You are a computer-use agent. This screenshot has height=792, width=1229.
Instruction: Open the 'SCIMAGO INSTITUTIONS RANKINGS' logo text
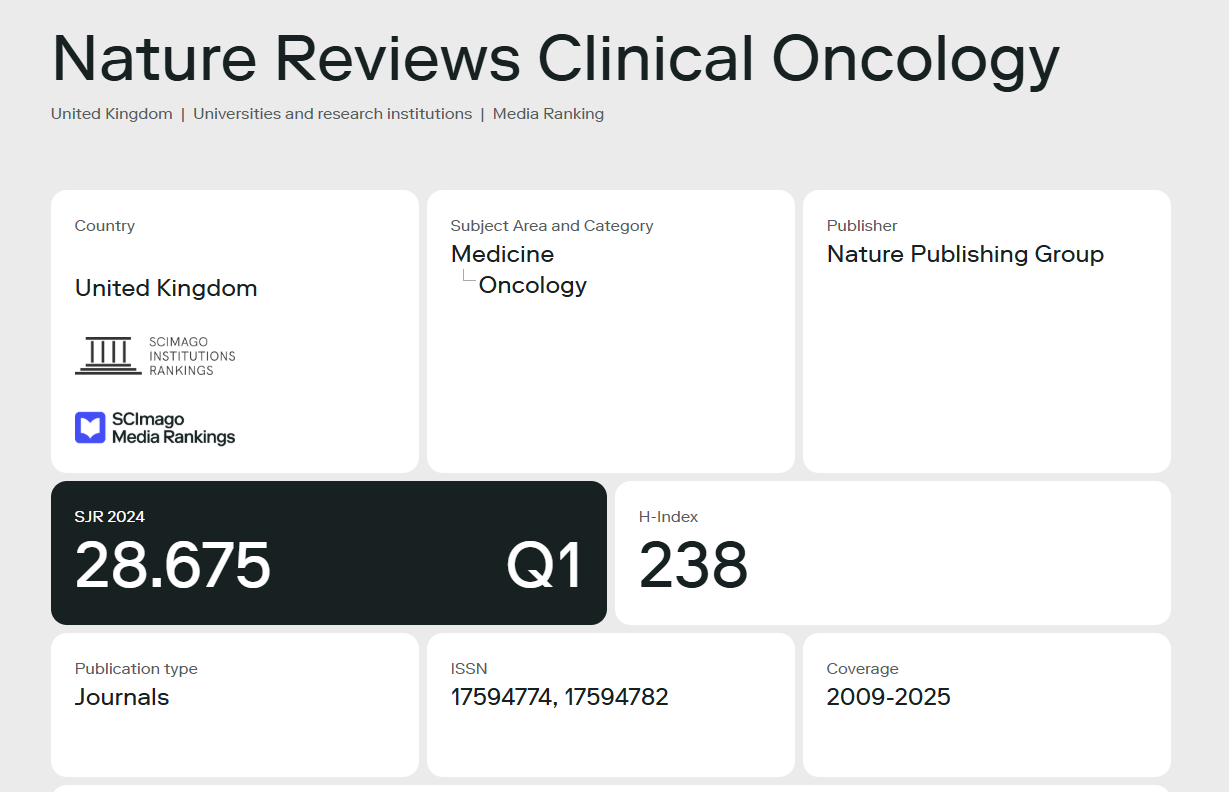click(192, 356)
